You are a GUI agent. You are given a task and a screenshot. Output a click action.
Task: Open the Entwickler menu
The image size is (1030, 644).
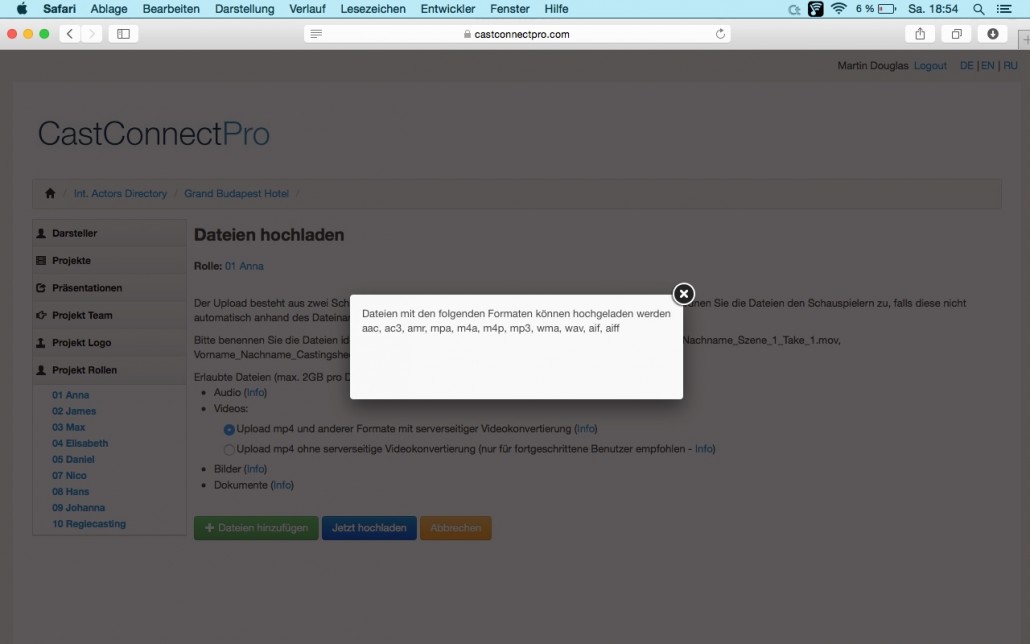[x=448, y=9]
